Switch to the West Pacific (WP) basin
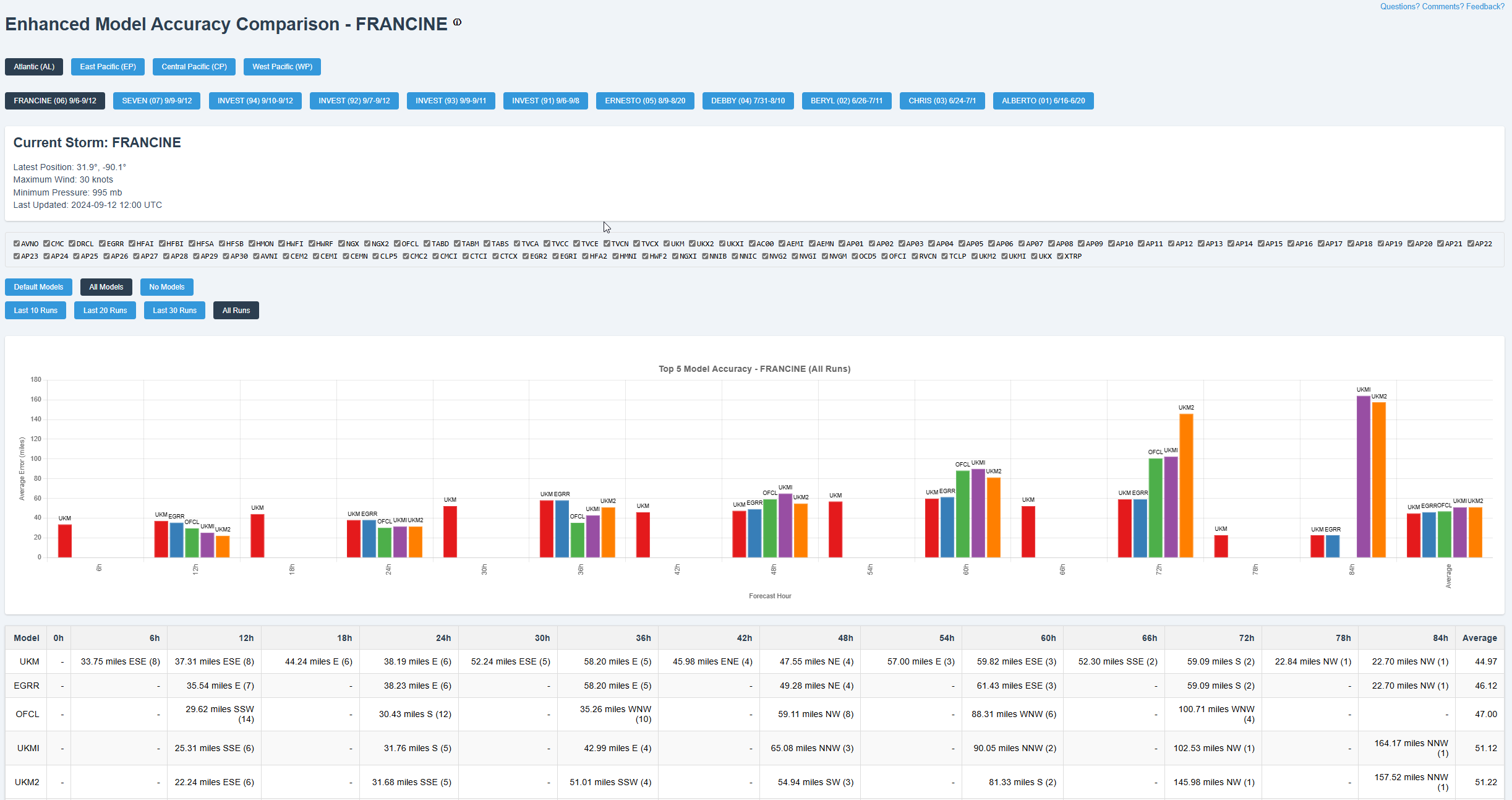 282,67
